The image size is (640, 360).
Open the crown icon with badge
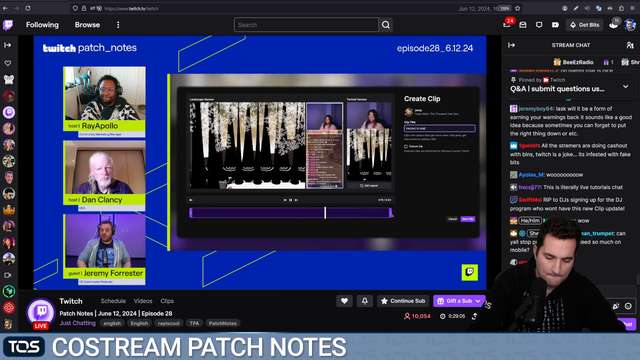614,24
